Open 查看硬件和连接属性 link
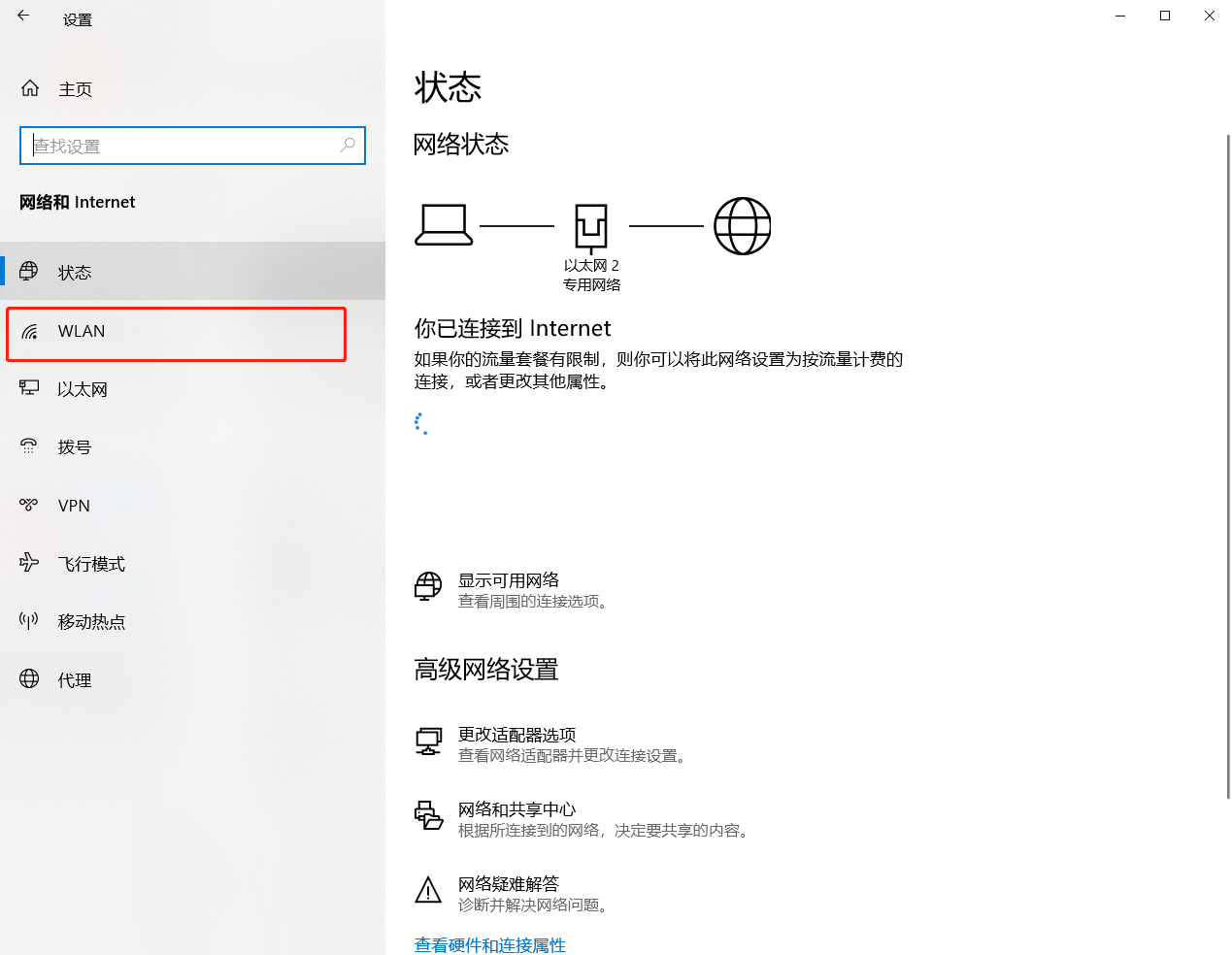The image size is (1232, 955). (489, 944)
